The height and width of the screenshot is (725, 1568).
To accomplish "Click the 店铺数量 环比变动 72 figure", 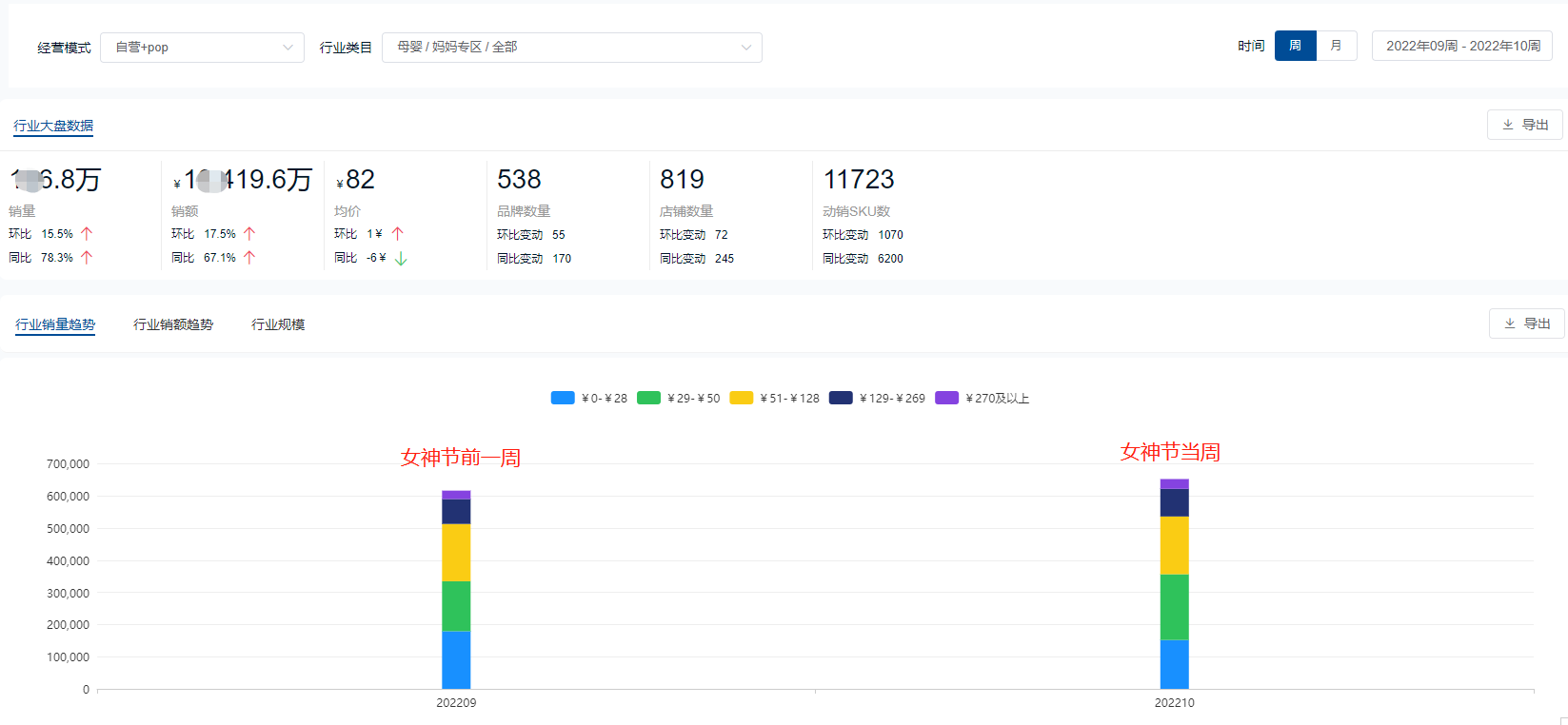I will click(722, 234).
